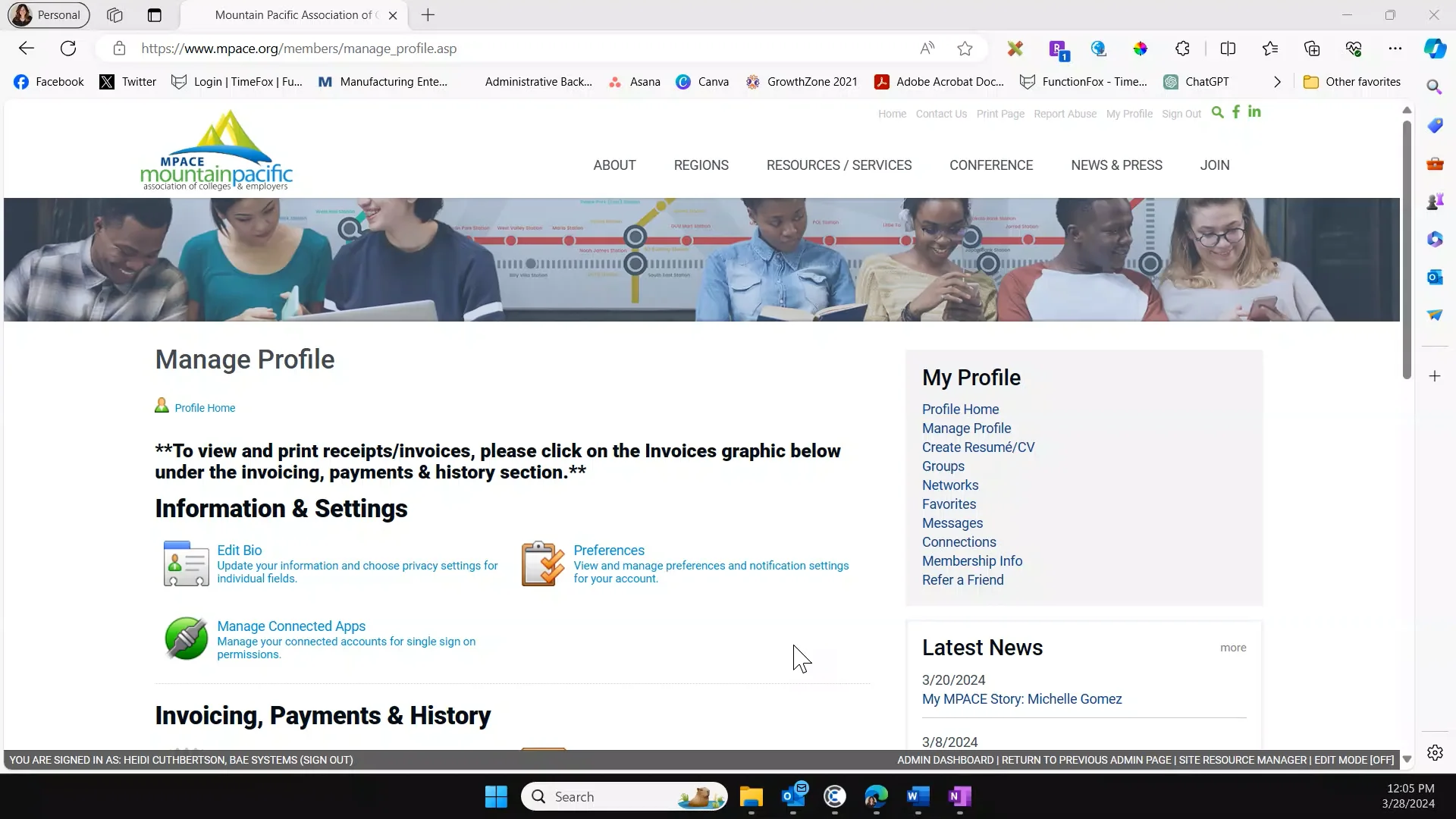This screenshot has height=819, width=1456.
Task: Open the My MPACE Story: Michelle Gomez article
Action: (x=1021, y=699)
